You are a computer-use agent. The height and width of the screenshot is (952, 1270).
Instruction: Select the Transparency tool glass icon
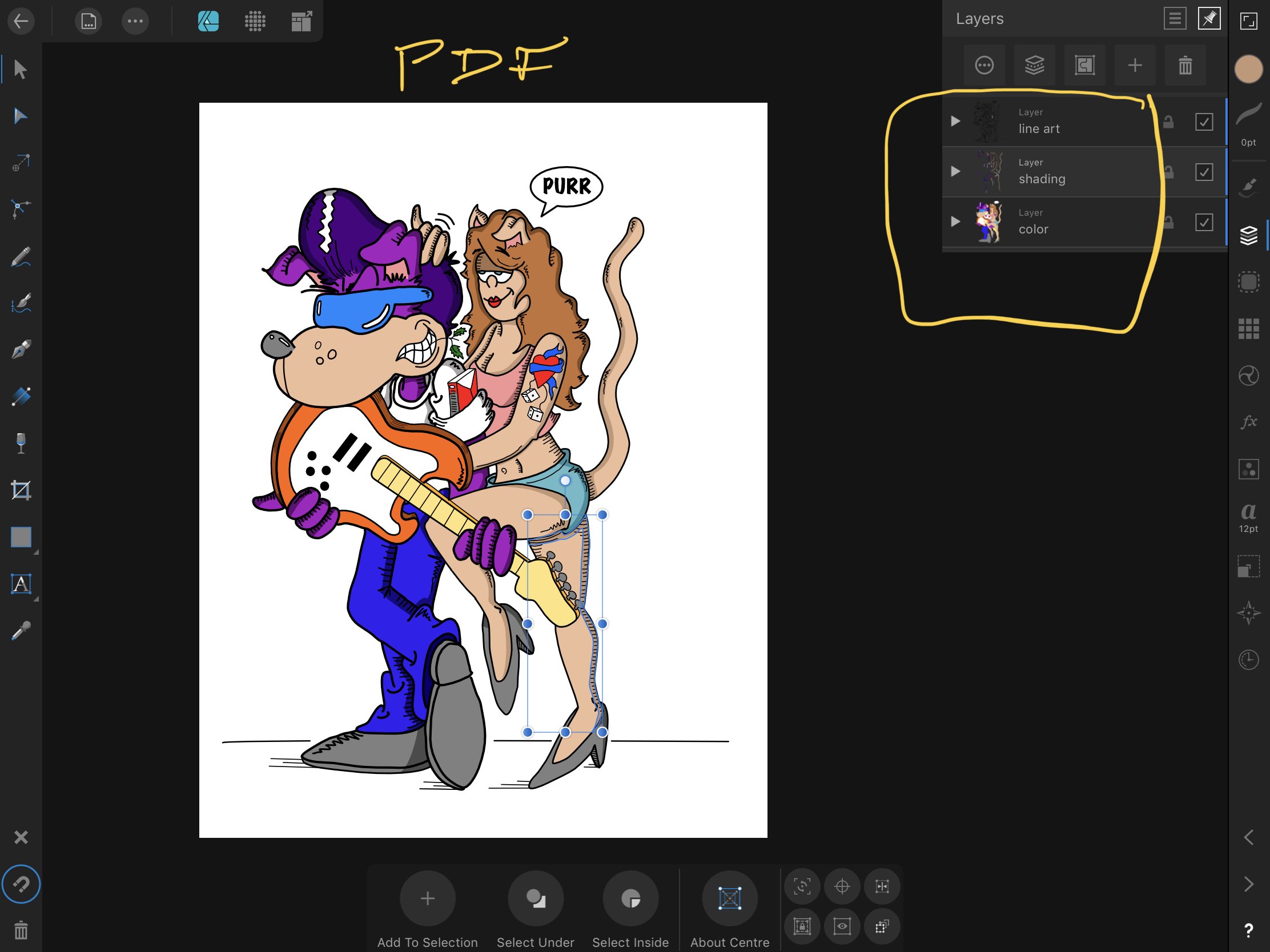click(x=21, y=443)
